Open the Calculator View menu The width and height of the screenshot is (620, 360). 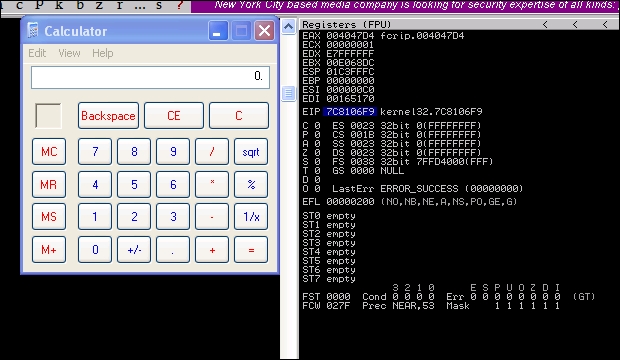(69, 53)
